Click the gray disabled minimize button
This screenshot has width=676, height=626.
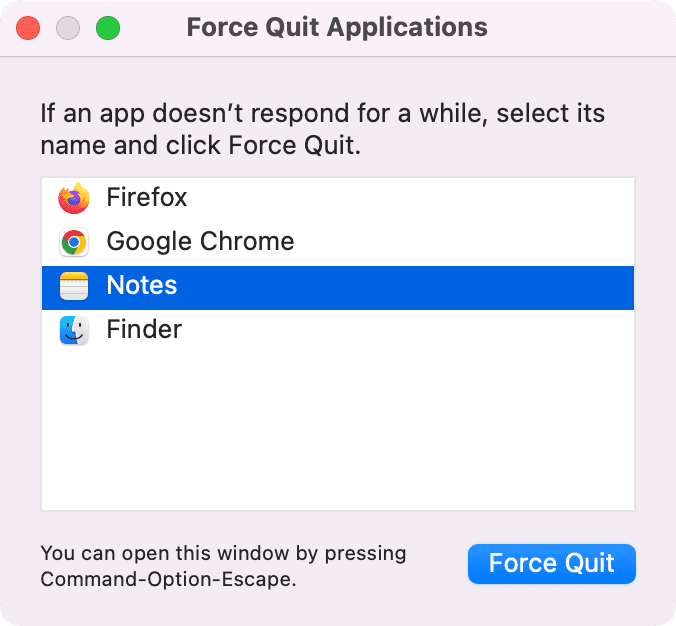click(x=68, y=28)
